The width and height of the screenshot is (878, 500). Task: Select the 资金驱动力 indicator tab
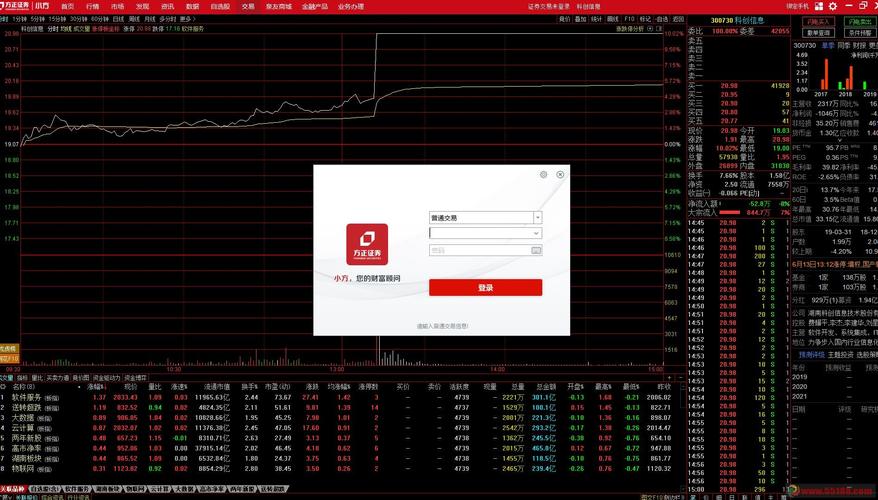107,378
